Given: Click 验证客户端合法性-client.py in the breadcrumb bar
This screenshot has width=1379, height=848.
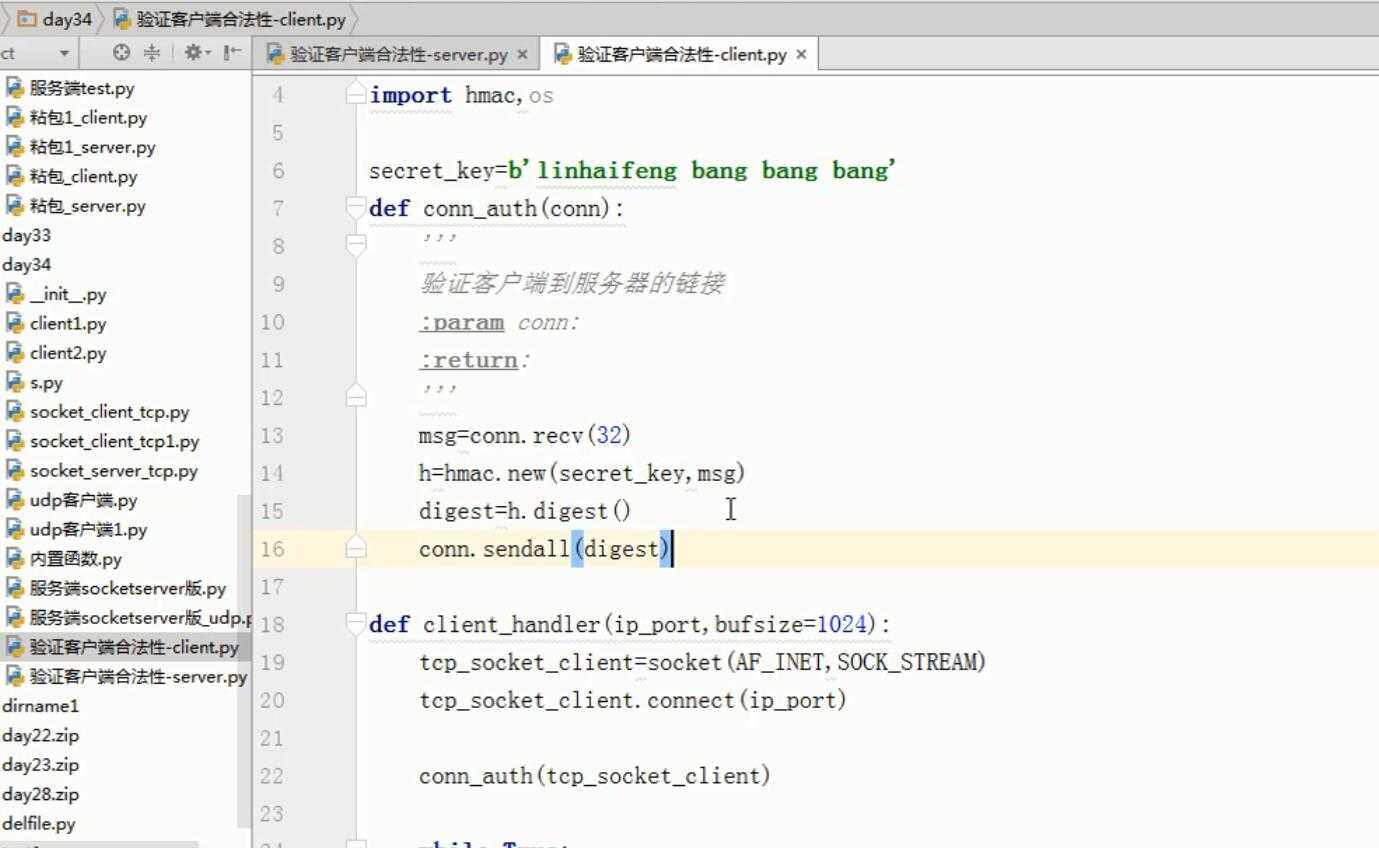Looking at the screenshot, I should 231,19.
